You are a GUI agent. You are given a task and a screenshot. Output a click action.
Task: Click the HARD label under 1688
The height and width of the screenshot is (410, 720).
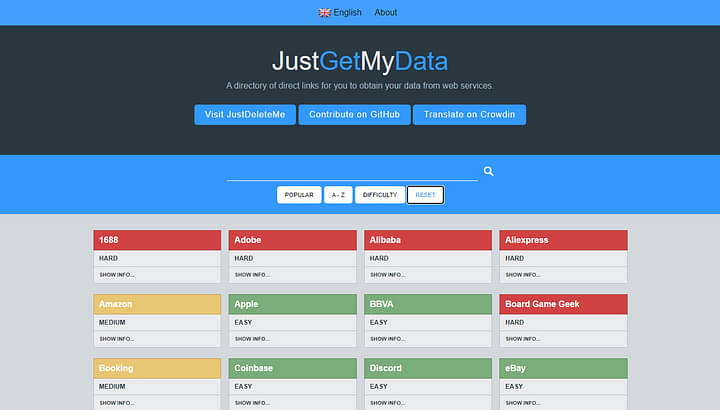108,258
